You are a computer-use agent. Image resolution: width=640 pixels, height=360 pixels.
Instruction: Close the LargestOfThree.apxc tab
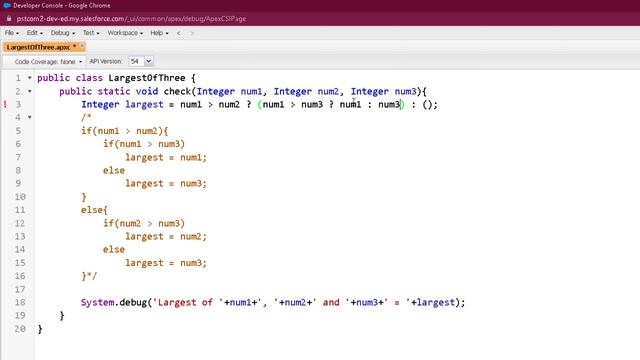[x=82, y=46]
